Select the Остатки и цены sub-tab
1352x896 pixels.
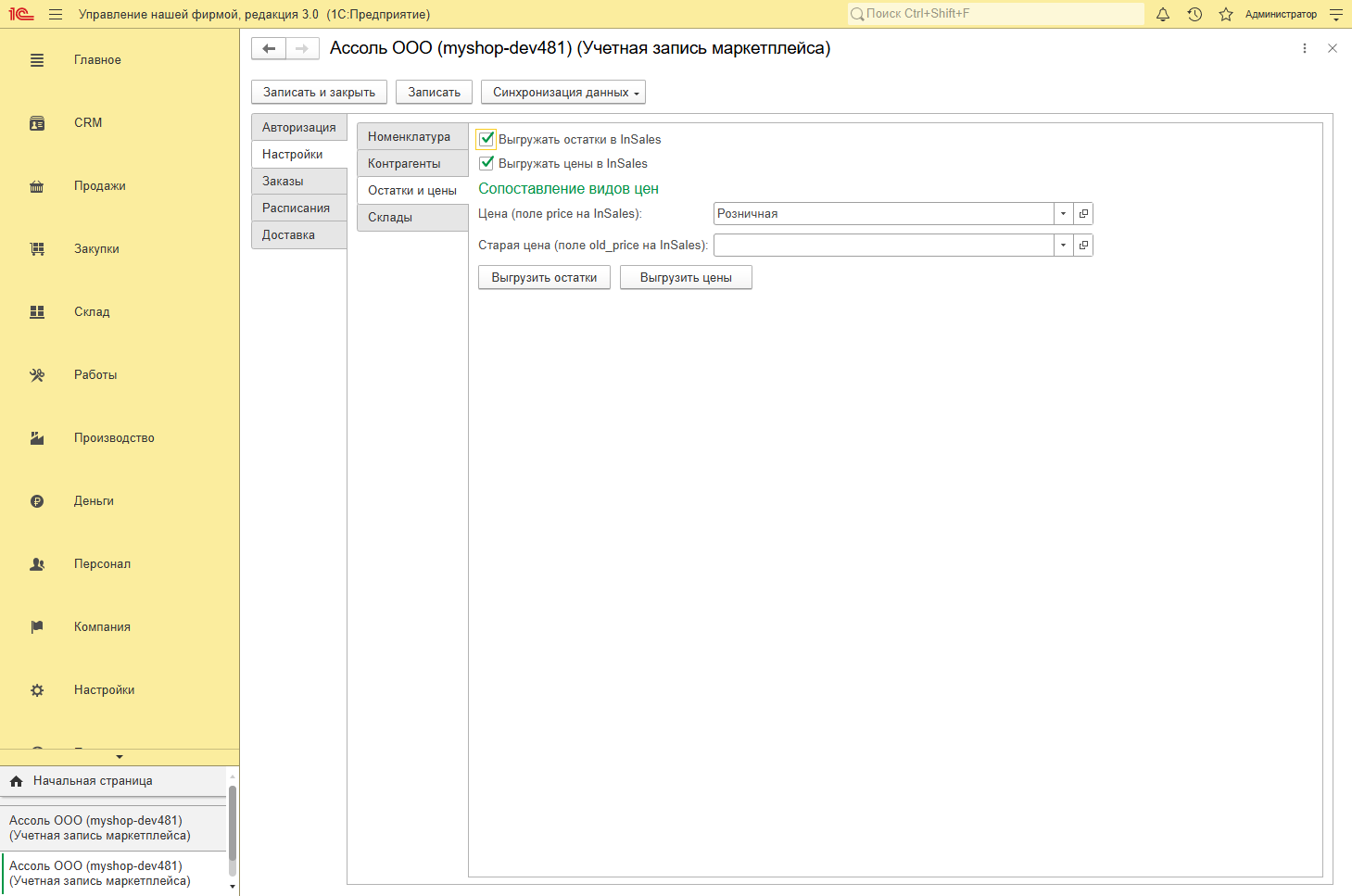(412, 191)
